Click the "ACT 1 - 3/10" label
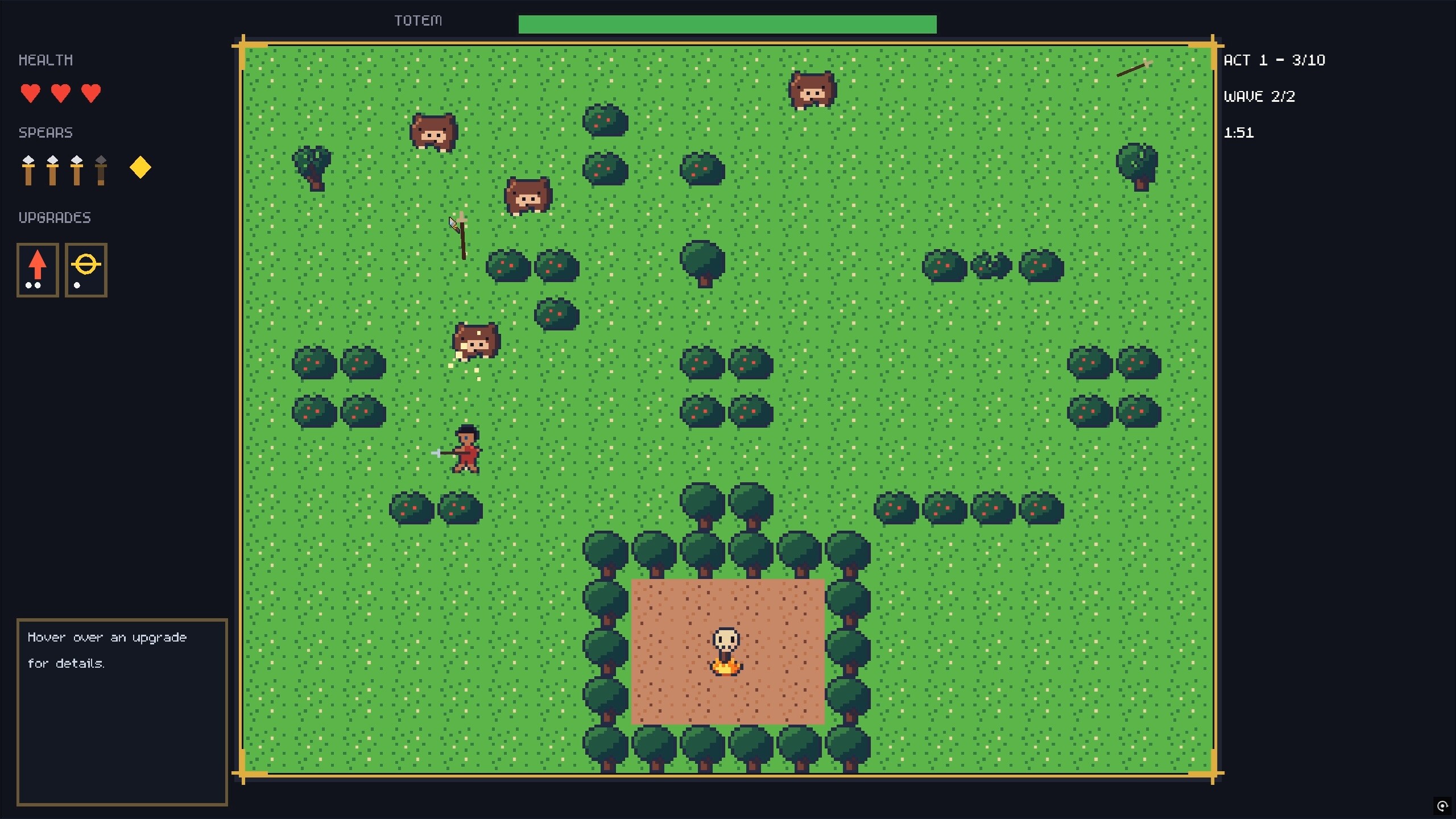Screen dimensions: 1456x819 click(x=1274, y=60)
